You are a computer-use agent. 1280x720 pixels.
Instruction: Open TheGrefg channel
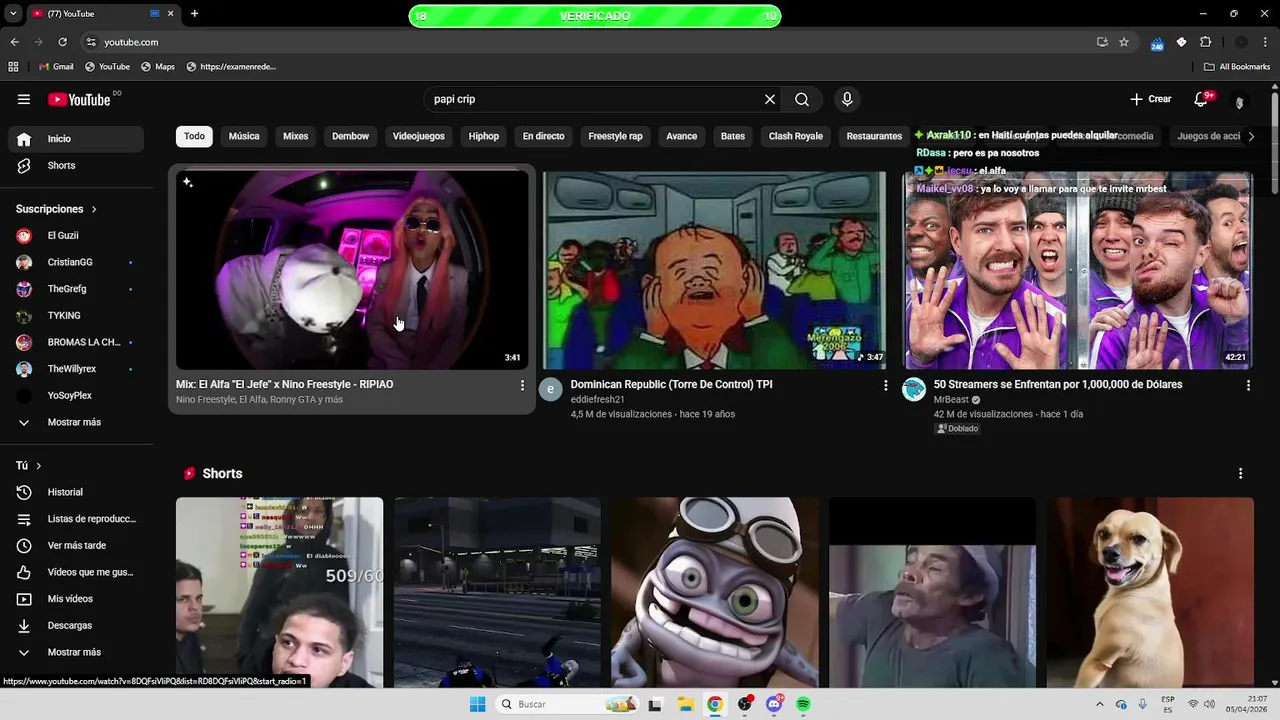76,289
